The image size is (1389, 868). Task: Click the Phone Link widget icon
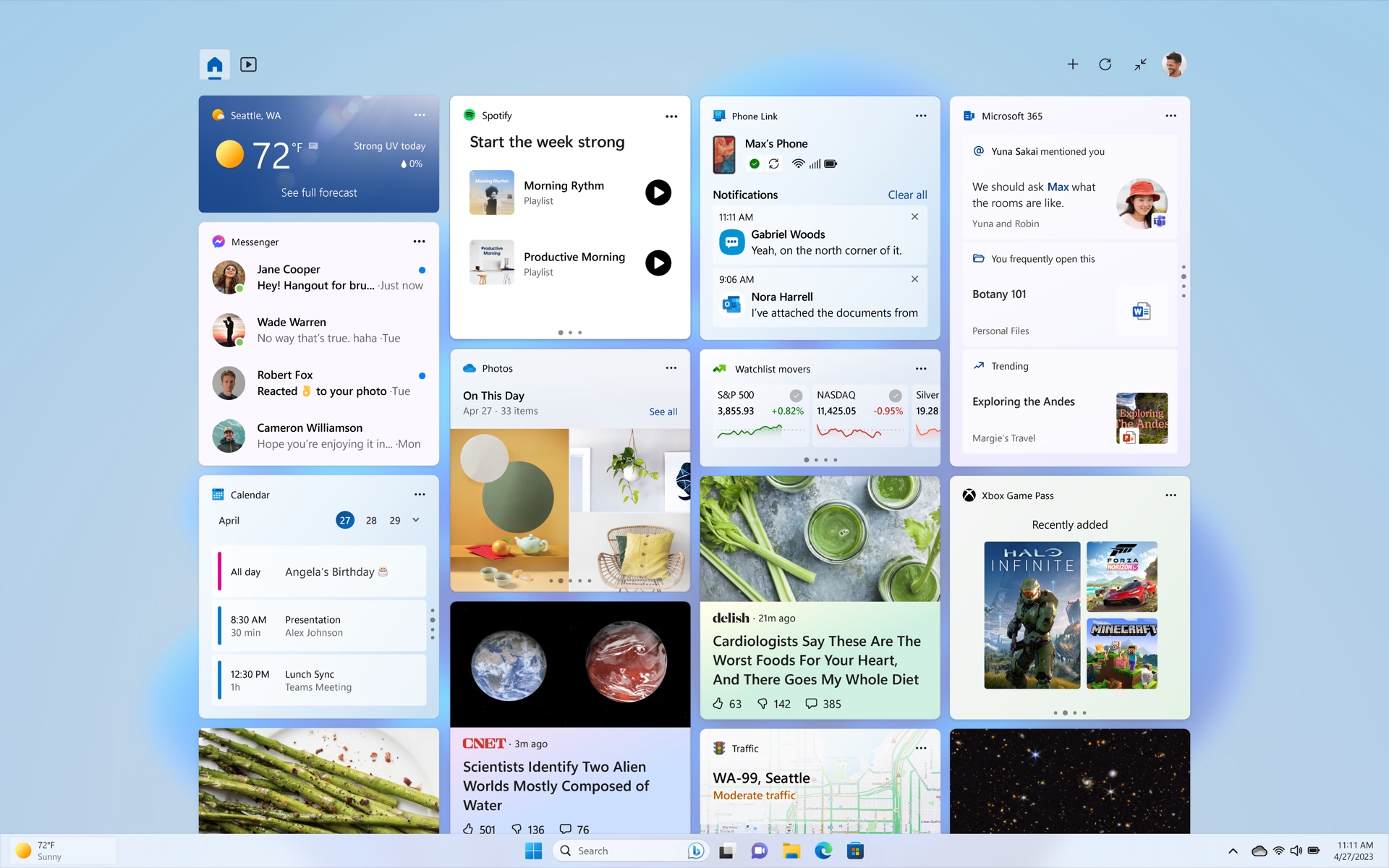(719, 115)
